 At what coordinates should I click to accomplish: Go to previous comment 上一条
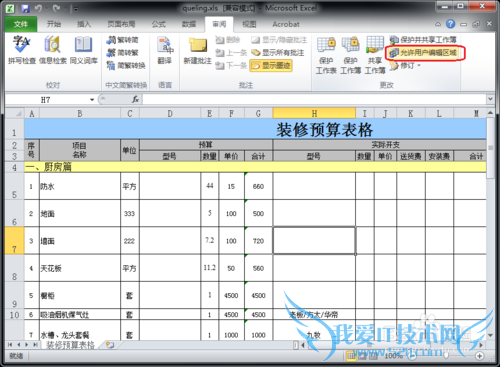pos(231,53)
